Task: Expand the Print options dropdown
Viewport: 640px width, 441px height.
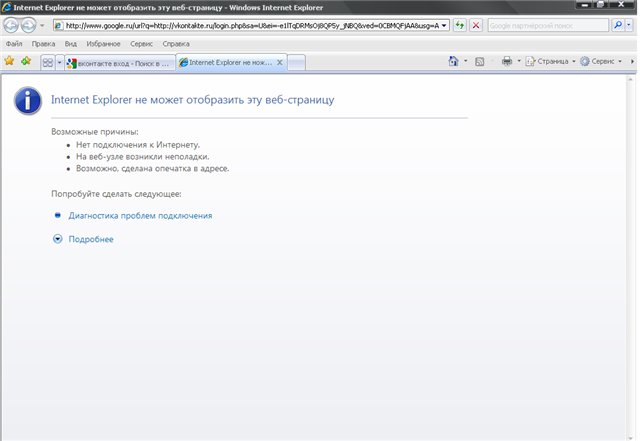Action: [519, 61]
